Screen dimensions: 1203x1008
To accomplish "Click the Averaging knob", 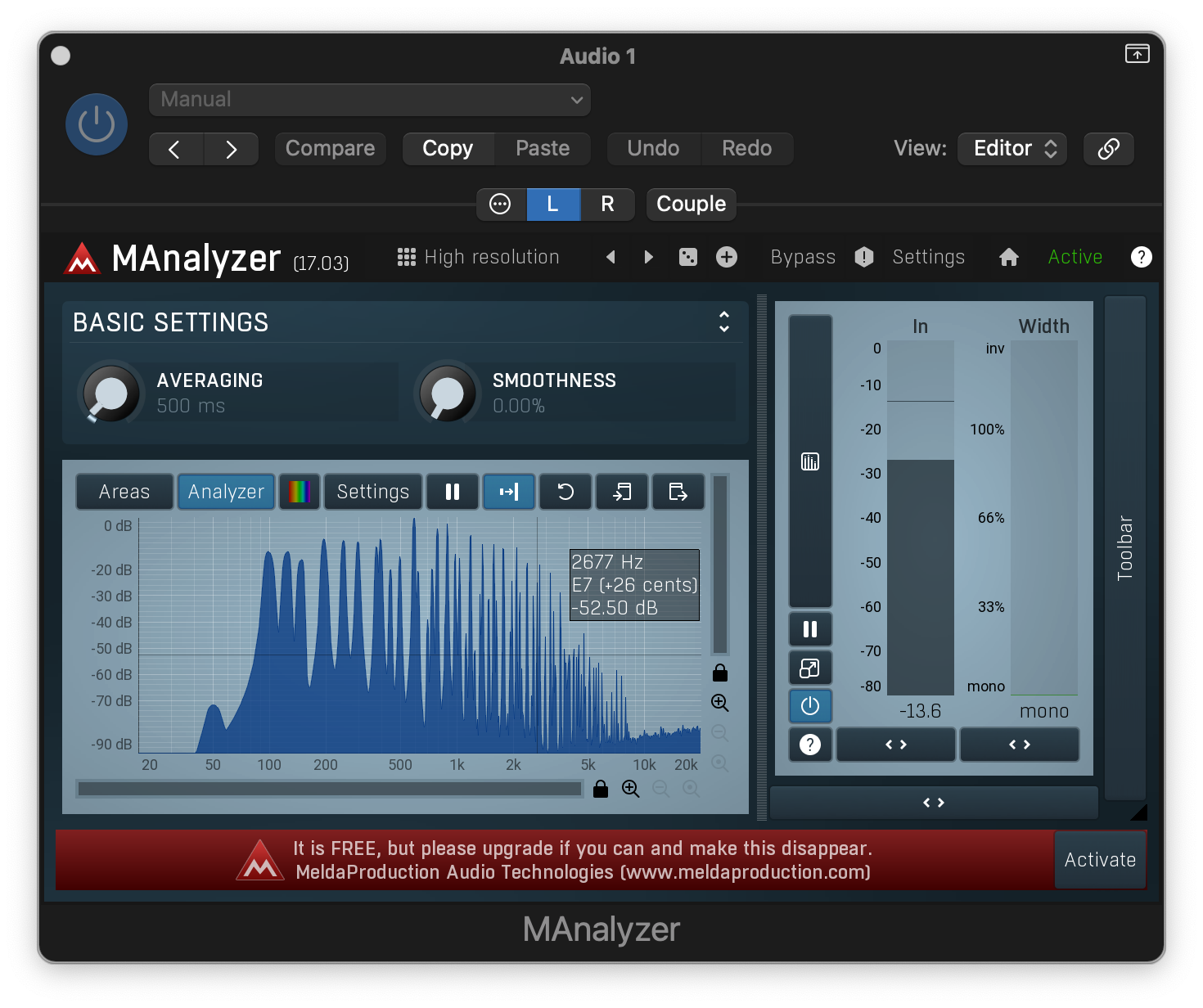I will tap(110, 394).
